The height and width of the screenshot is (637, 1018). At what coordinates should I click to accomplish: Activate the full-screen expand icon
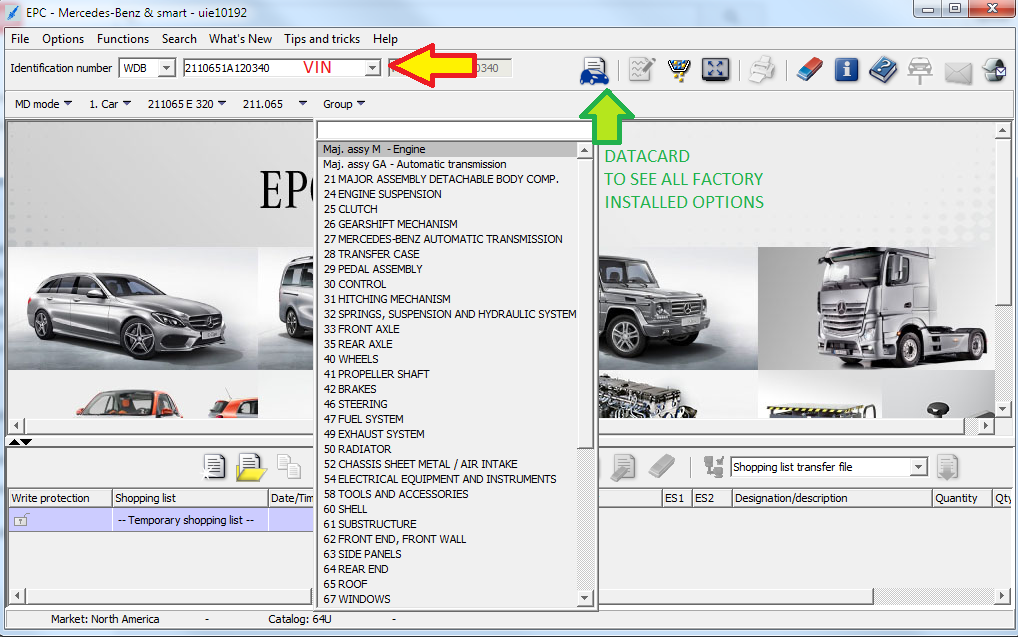pyautogui.click(x=716, y=70)
